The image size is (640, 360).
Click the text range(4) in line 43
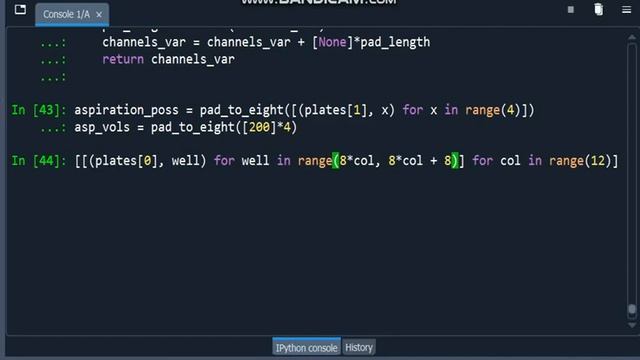tap(493, 110)
